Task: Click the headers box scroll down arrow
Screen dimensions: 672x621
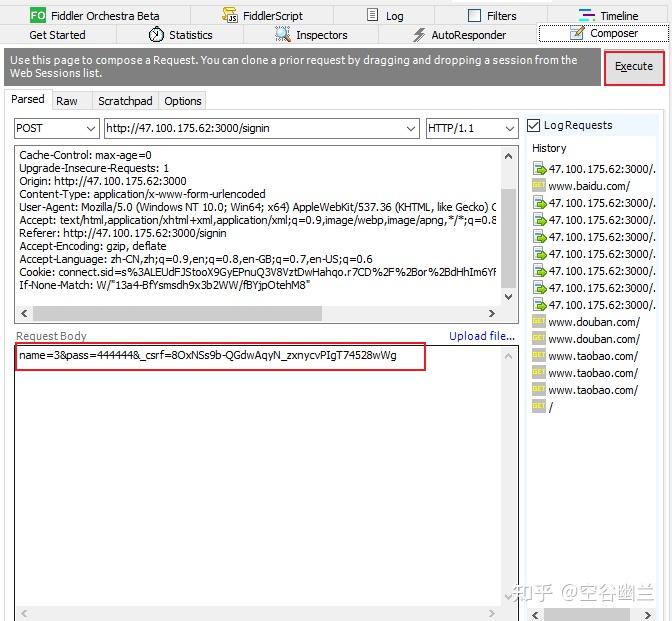Action: click(508, 297)
